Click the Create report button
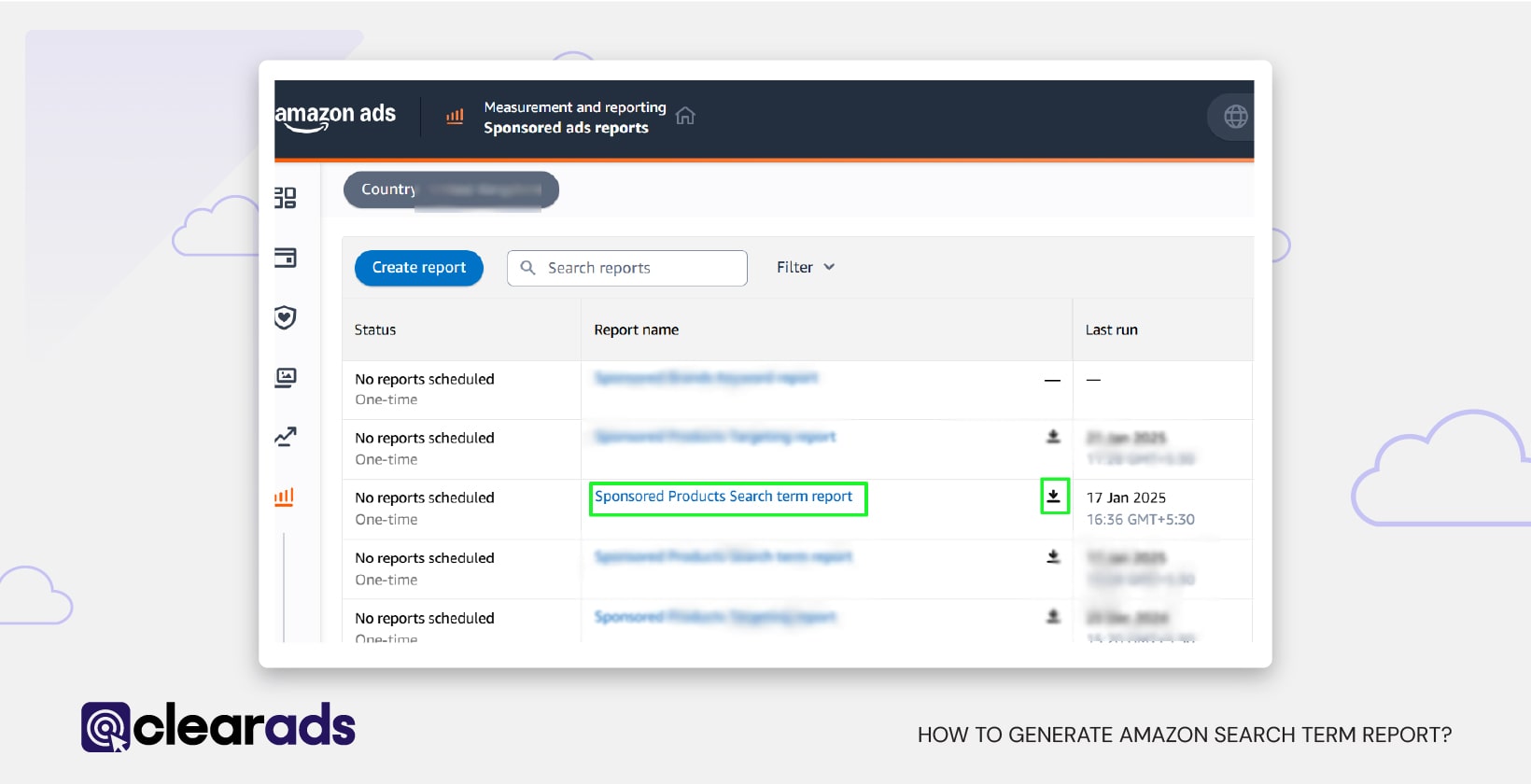The width and height of the screenshot is (1531, 784). [419, 268]
